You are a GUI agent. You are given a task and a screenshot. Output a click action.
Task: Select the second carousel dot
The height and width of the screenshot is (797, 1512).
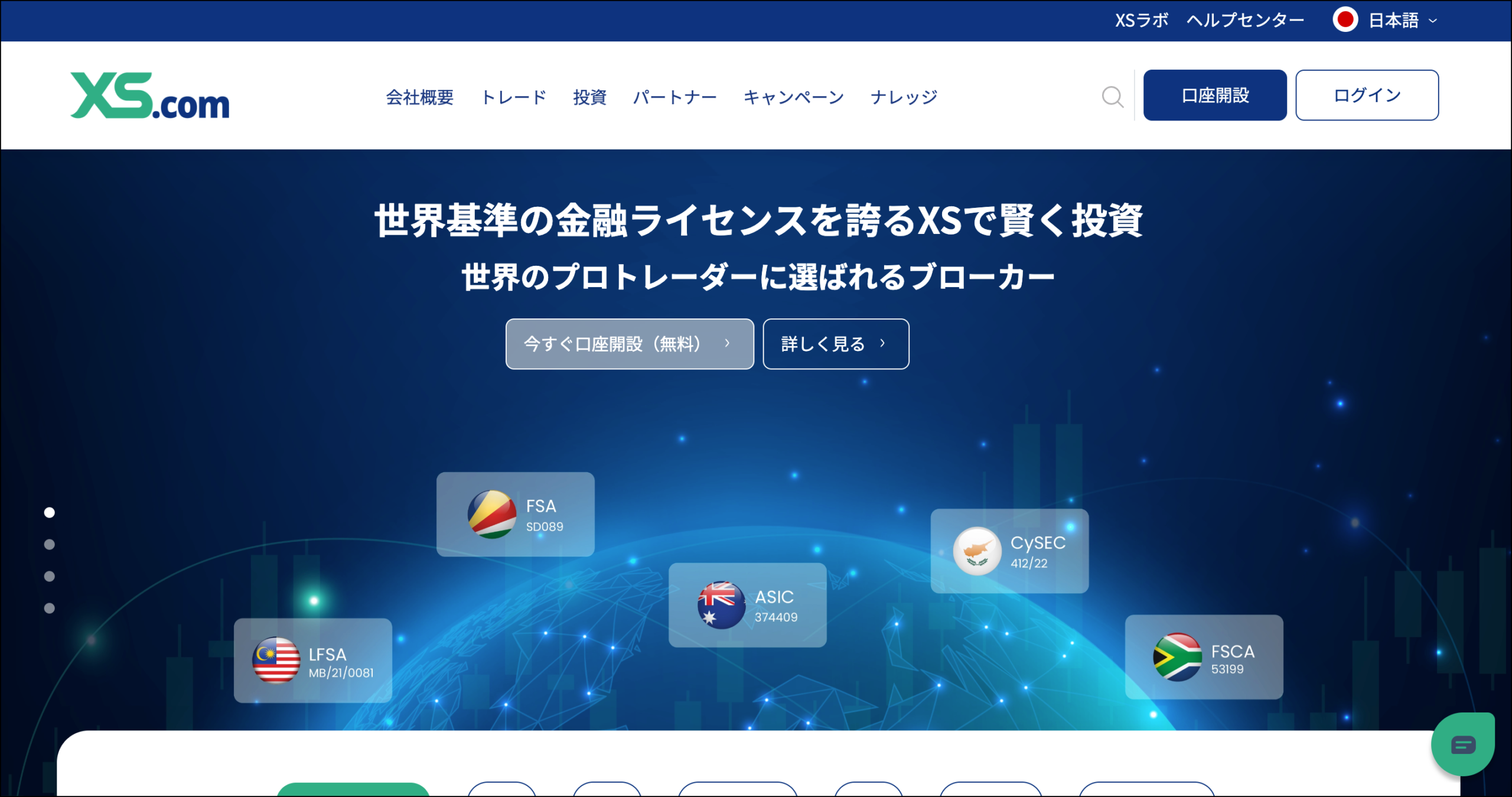[x=48, y=544]
